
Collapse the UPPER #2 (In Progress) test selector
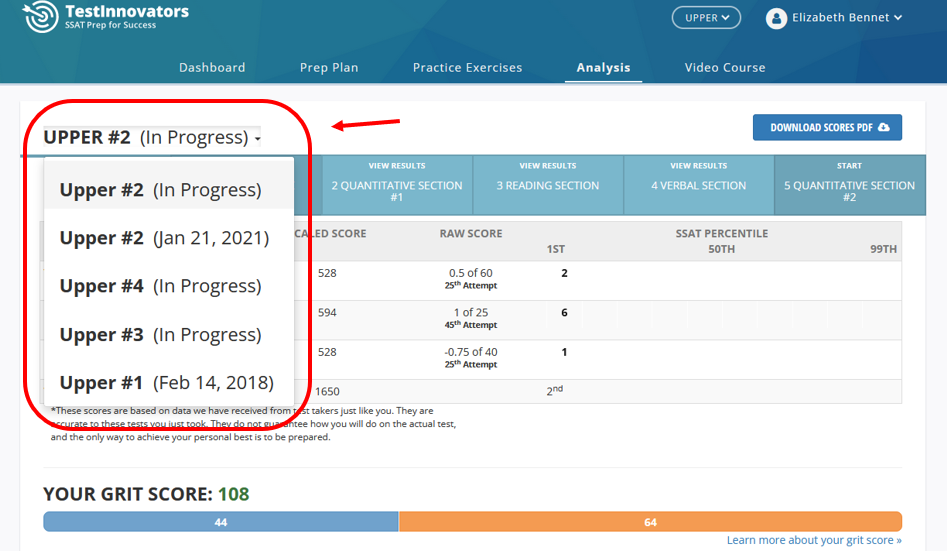[x=152, y=138]
